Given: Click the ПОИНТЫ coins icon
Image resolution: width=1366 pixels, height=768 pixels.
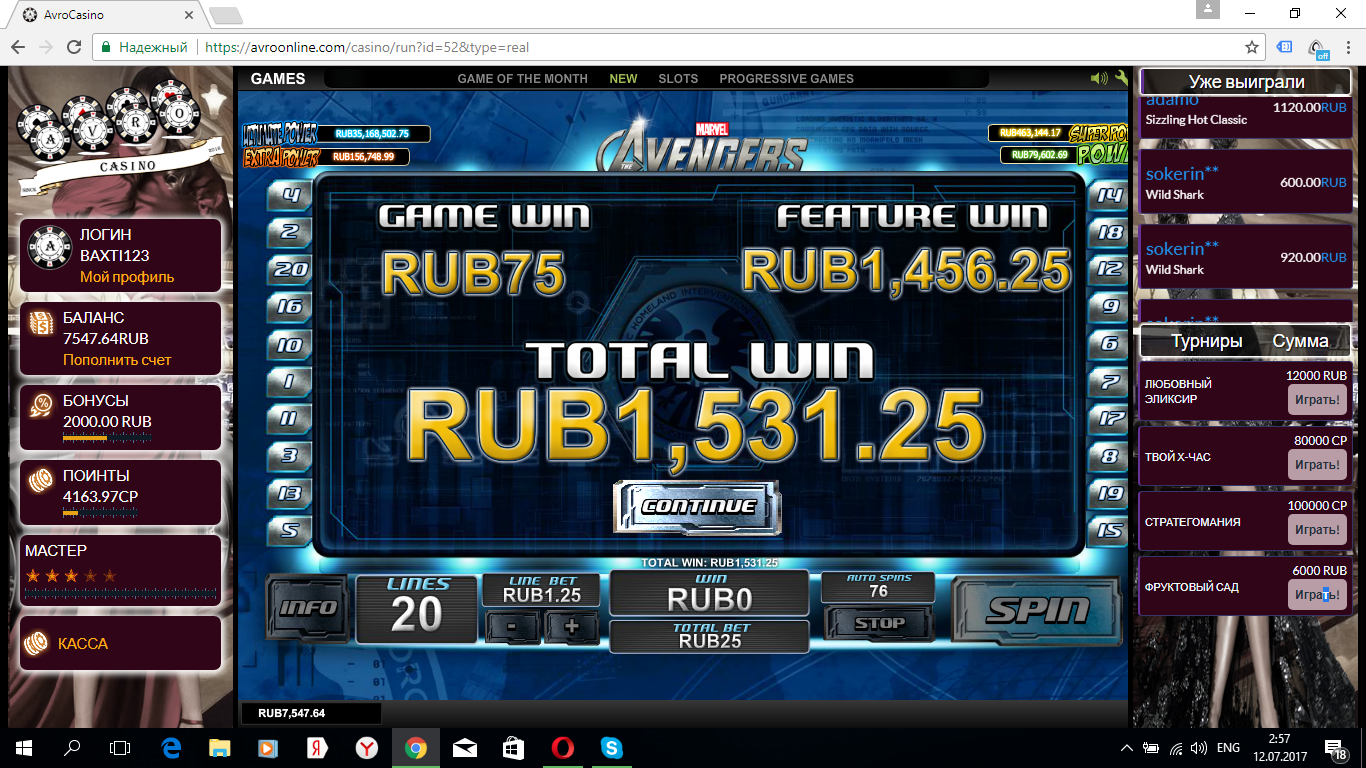Looking at the screenshot, I should coord(41,483).
